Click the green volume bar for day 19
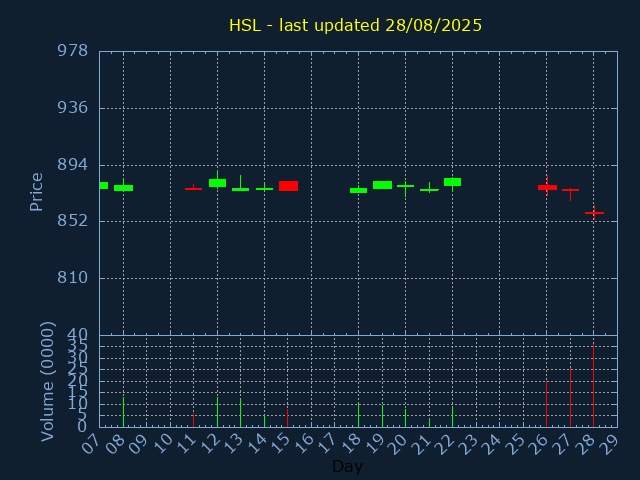The image size is (640, 480). [x=382, y=416]
